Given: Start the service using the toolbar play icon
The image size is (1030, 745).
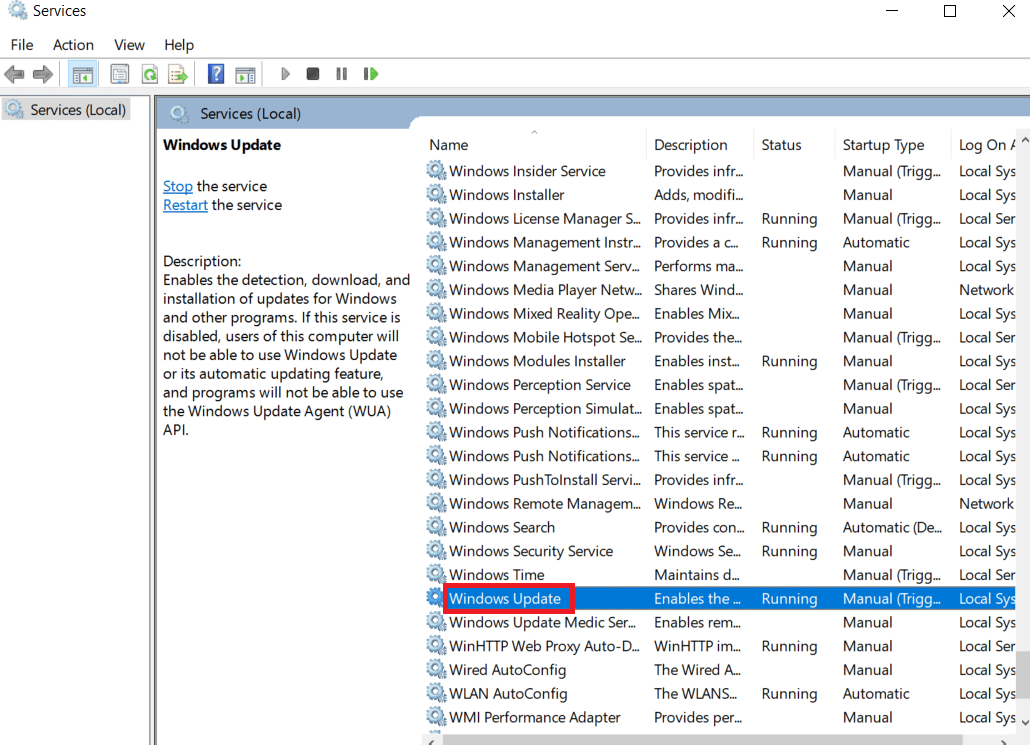Looking at the screenshot, I should coord(285,73).
